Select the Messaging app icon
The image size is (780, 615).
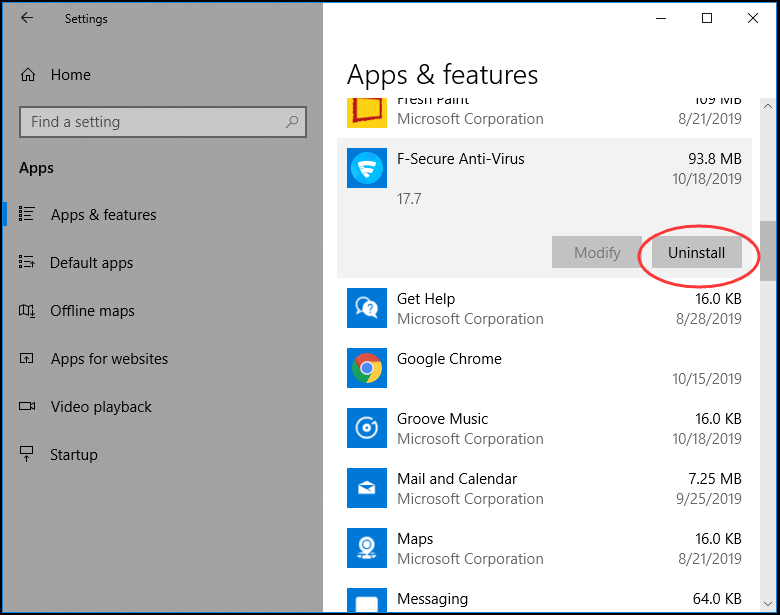[x=367, y=601]
